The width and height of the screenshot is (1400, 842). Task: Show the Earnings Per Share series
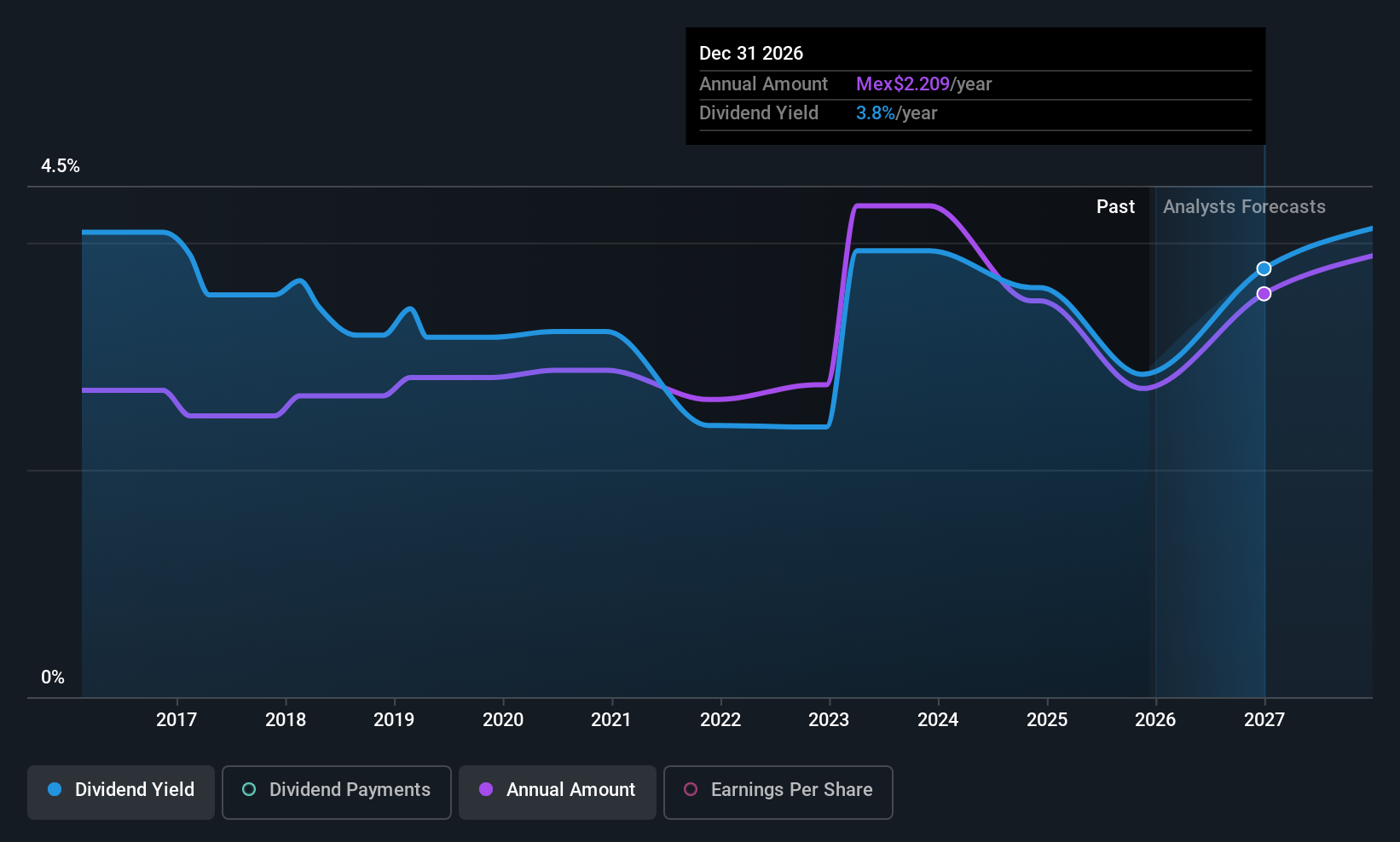pos(778,792)
